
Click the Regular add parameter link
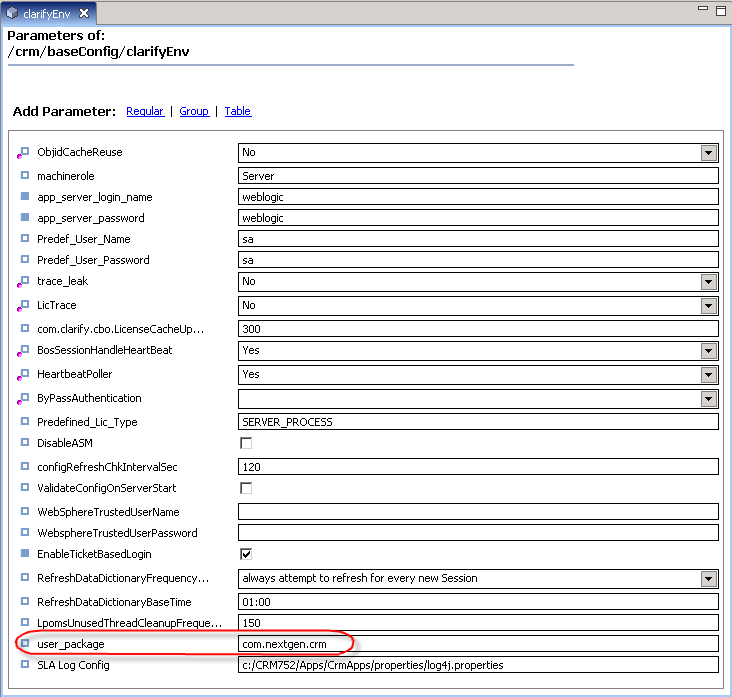pyautogui.click(x=145, y=111)
